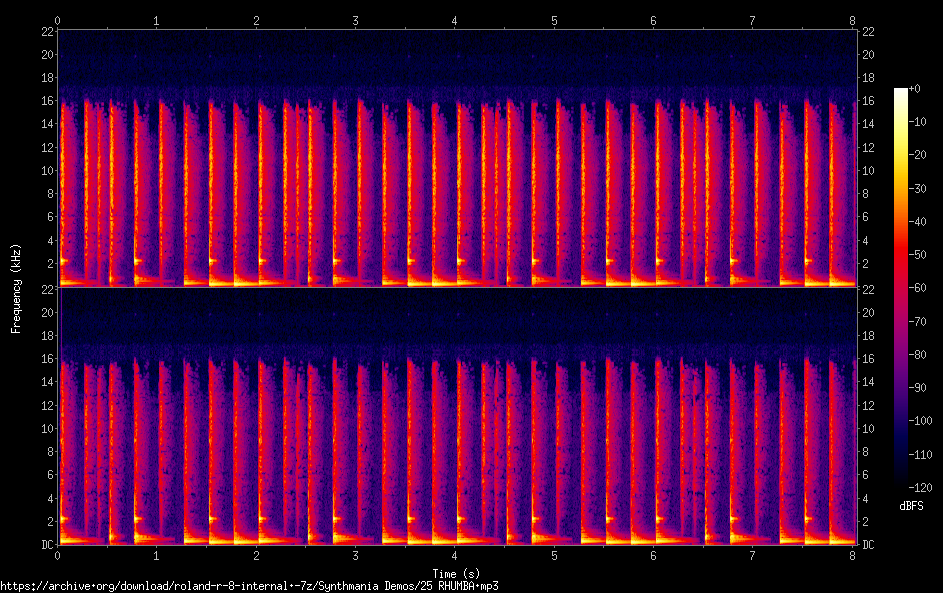Click the archive.org URL text at the bottom

(x=249, y=586)
